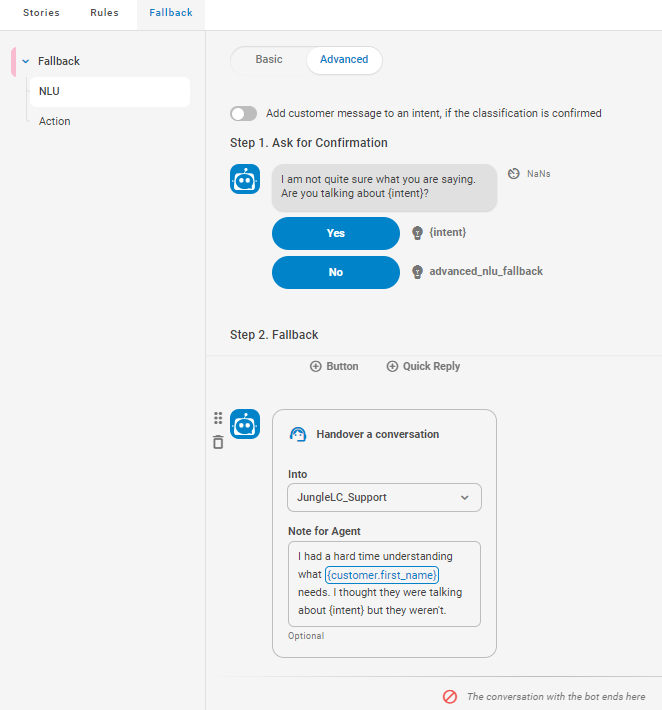Click the Optional hint under note field
The image size is (662, 710).
pos(306,636)
